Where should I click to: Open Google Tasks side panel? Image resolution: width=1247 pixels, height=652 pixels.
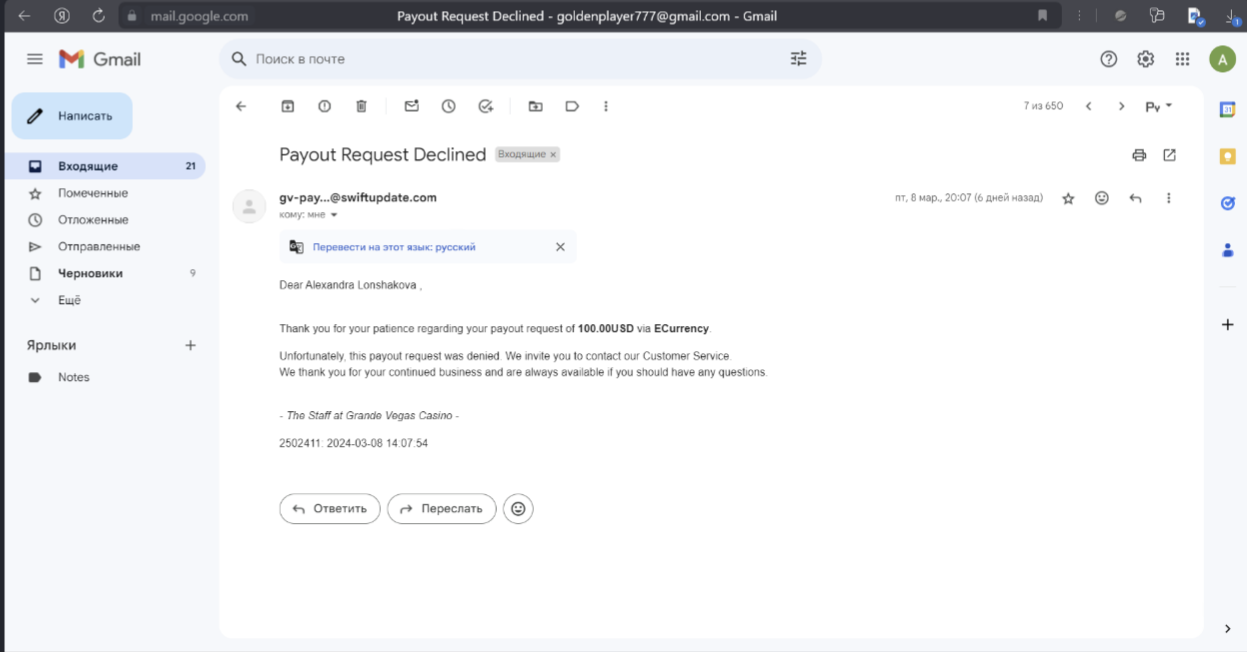tap(1227, 203)
